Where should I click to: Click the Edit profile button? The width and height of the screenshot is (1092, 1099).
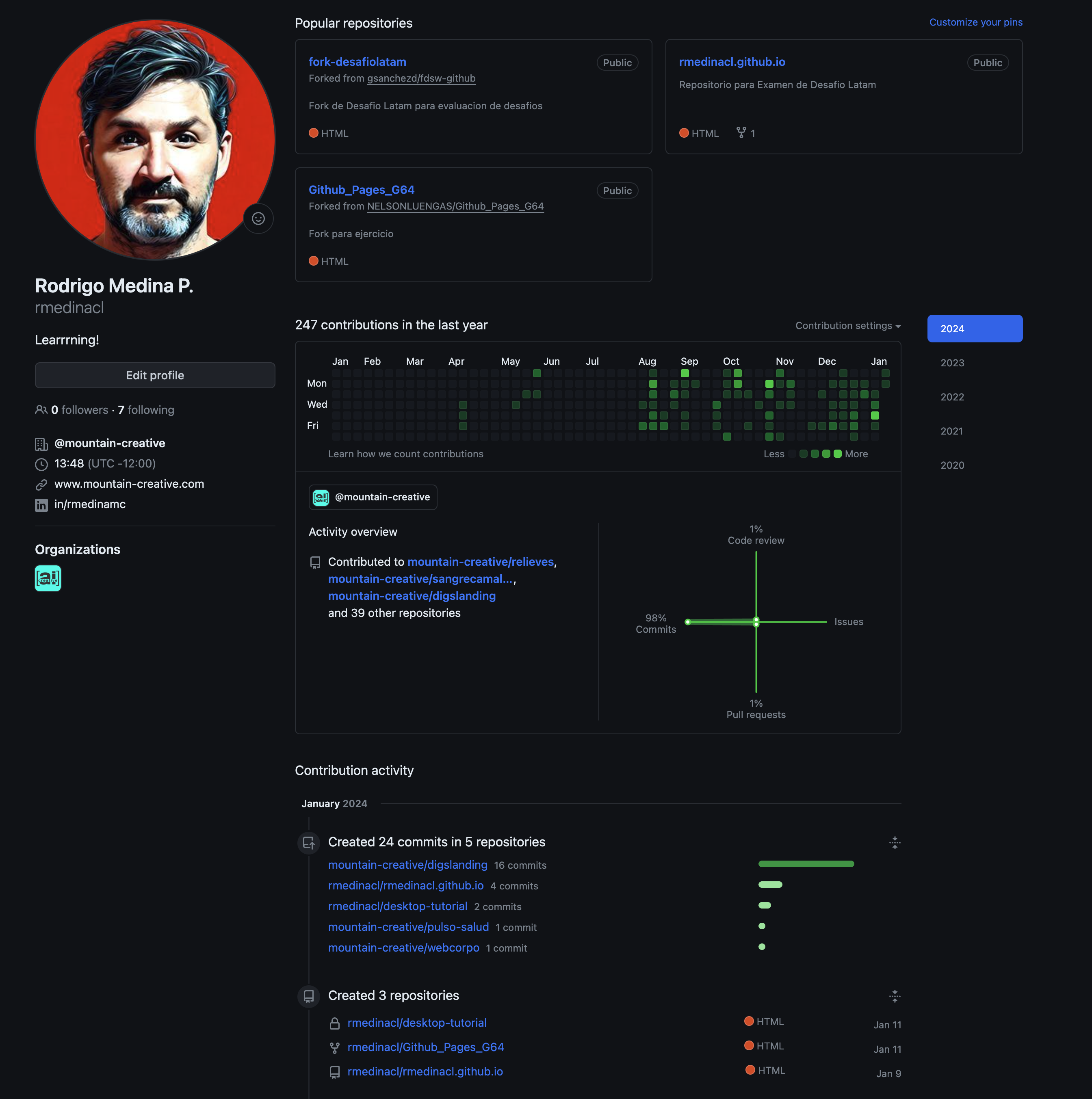click(x=155, y=375)
